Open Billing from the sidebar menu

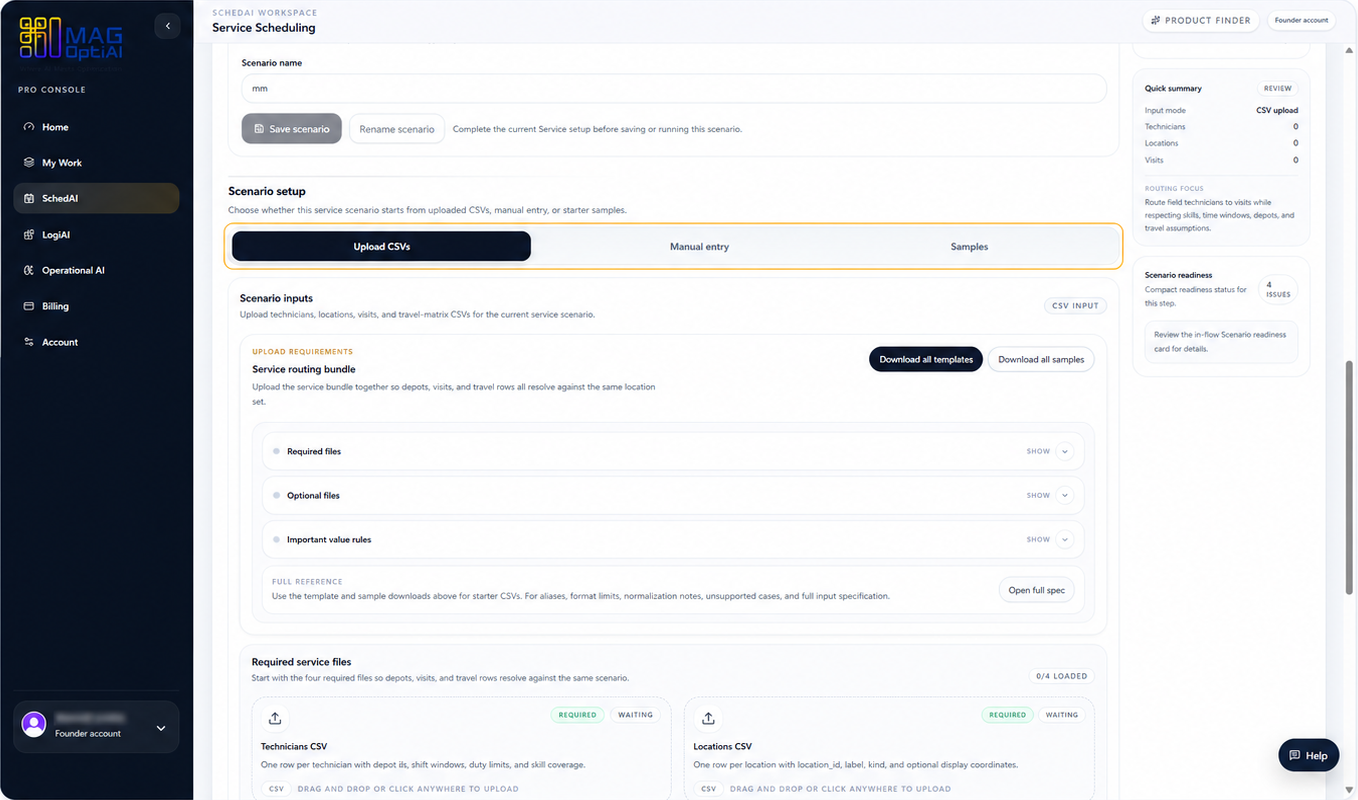click(96, 306)
